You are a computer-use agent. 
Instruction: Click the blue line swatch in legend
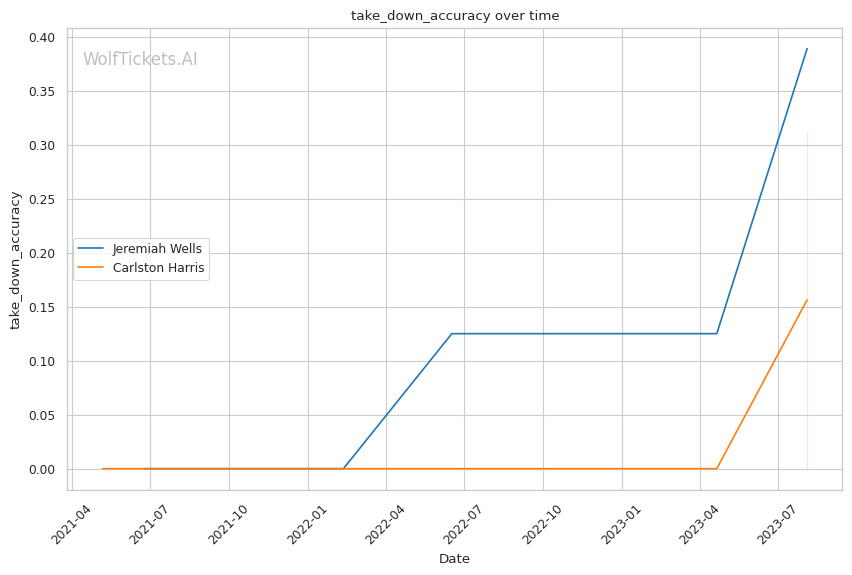[x=92, y=248]
